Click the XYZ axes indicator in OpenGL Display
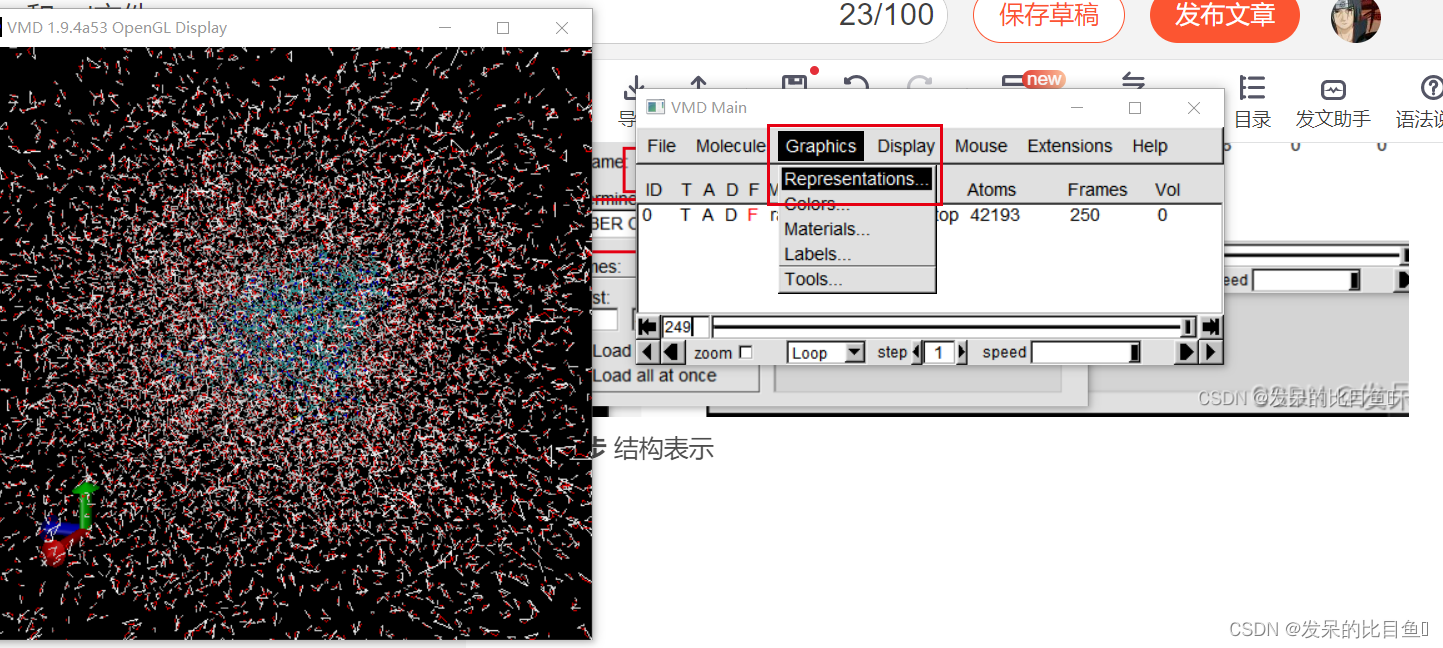This screenshot has width=1443, height=648. tap(71, 523)
